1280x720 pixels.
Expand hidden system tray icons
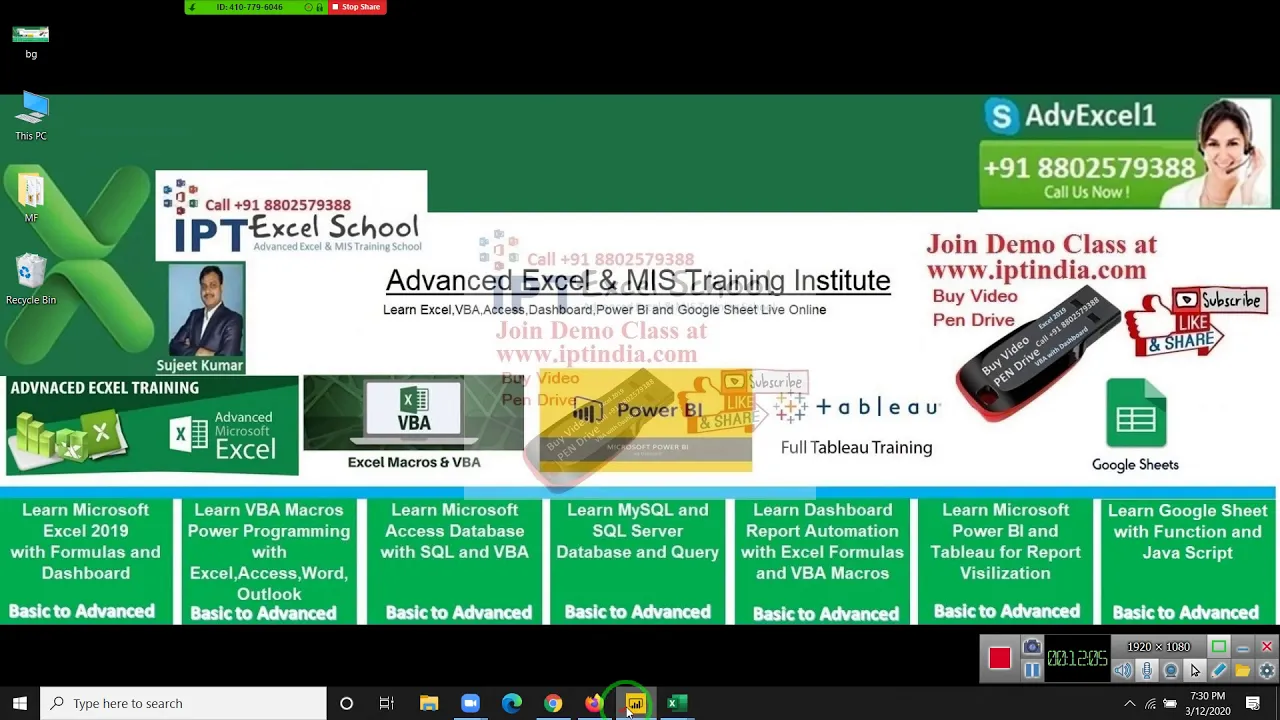point(1129,703)
